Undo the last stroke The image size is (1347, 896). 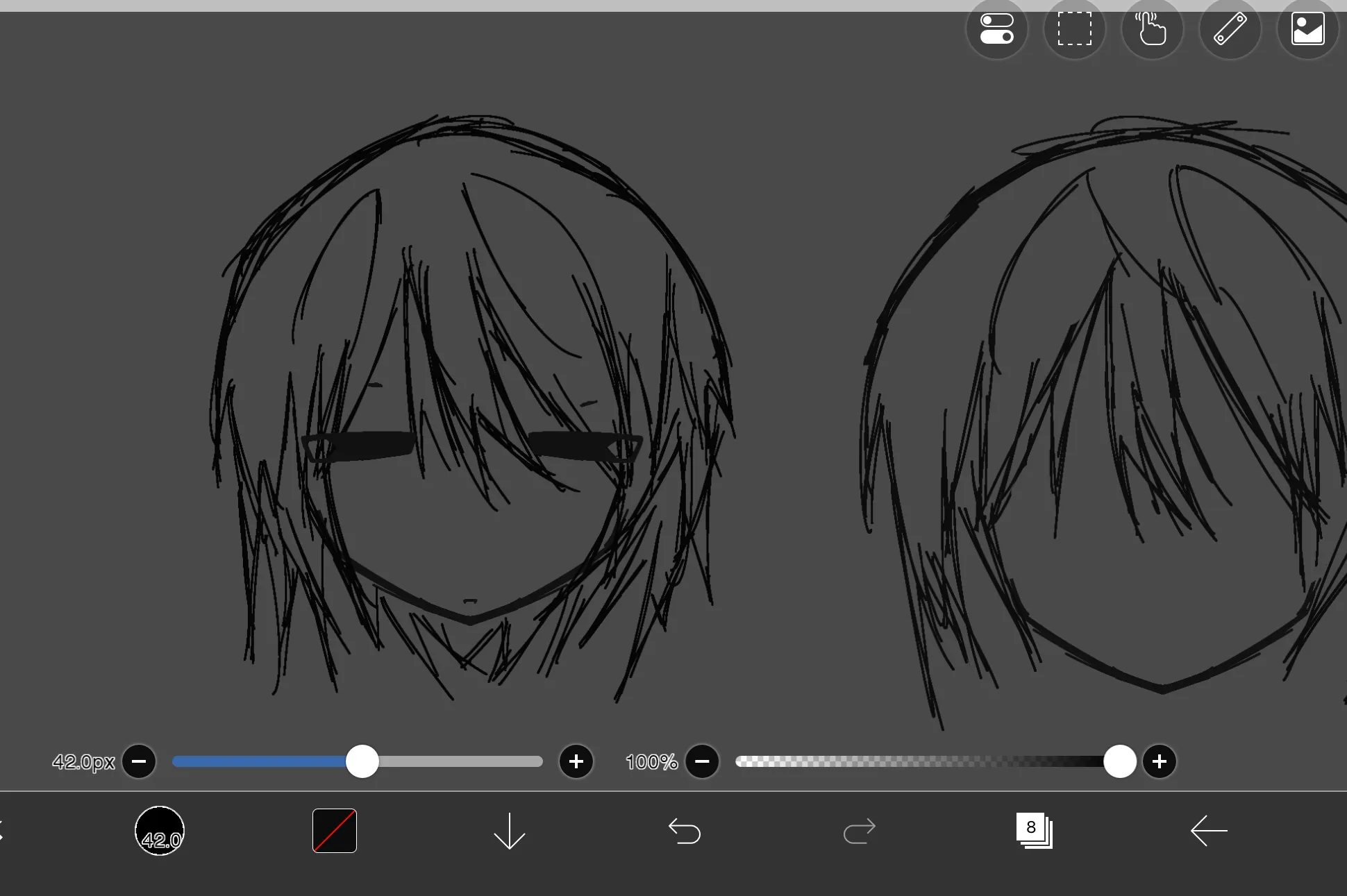(685, 831)
